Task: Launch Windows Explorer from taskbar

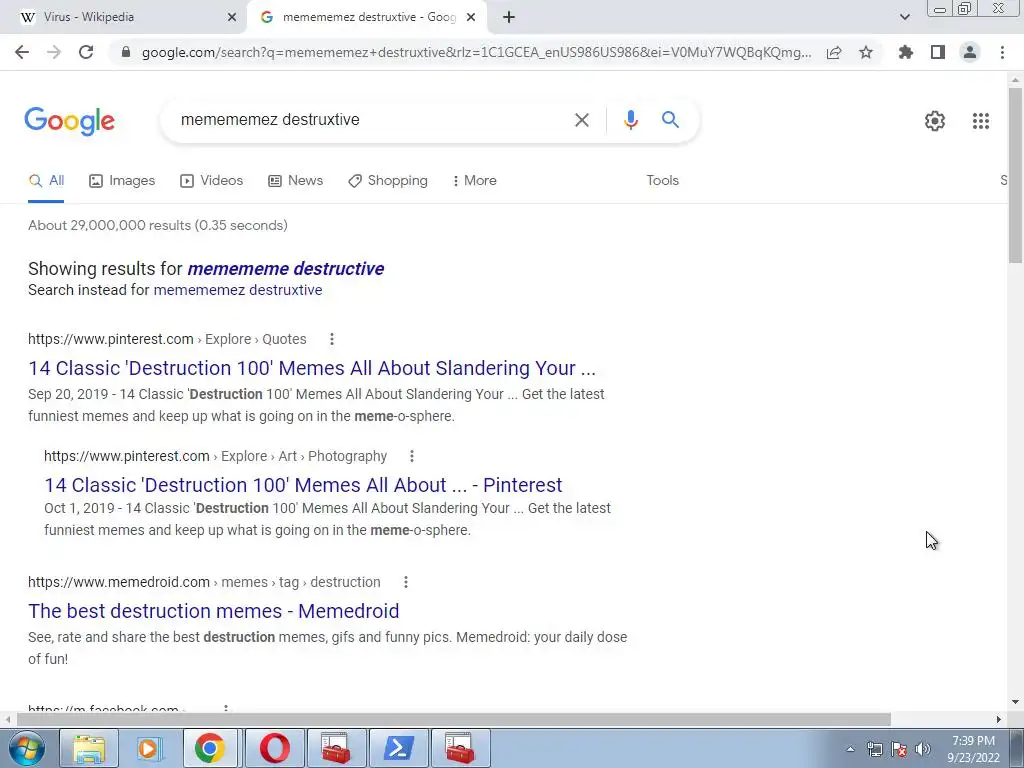Action: point(89,748)
